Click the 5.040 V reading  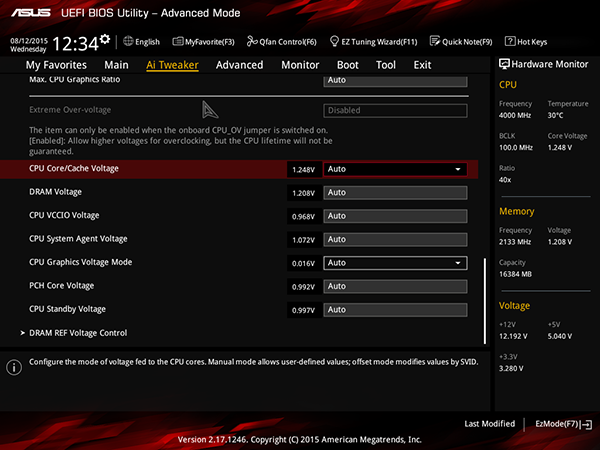click(560, 336)
